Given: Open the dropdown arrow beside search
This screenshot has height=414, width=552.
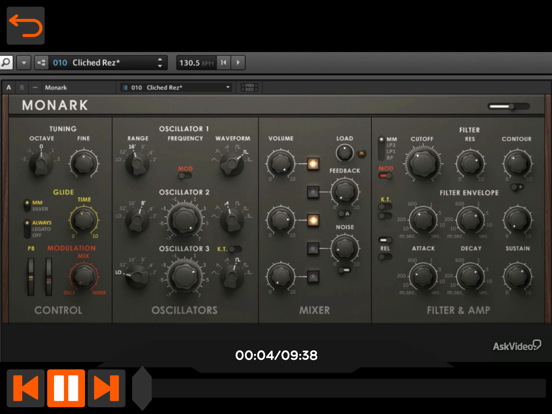Looking at the screenshot, I should 24,63.
